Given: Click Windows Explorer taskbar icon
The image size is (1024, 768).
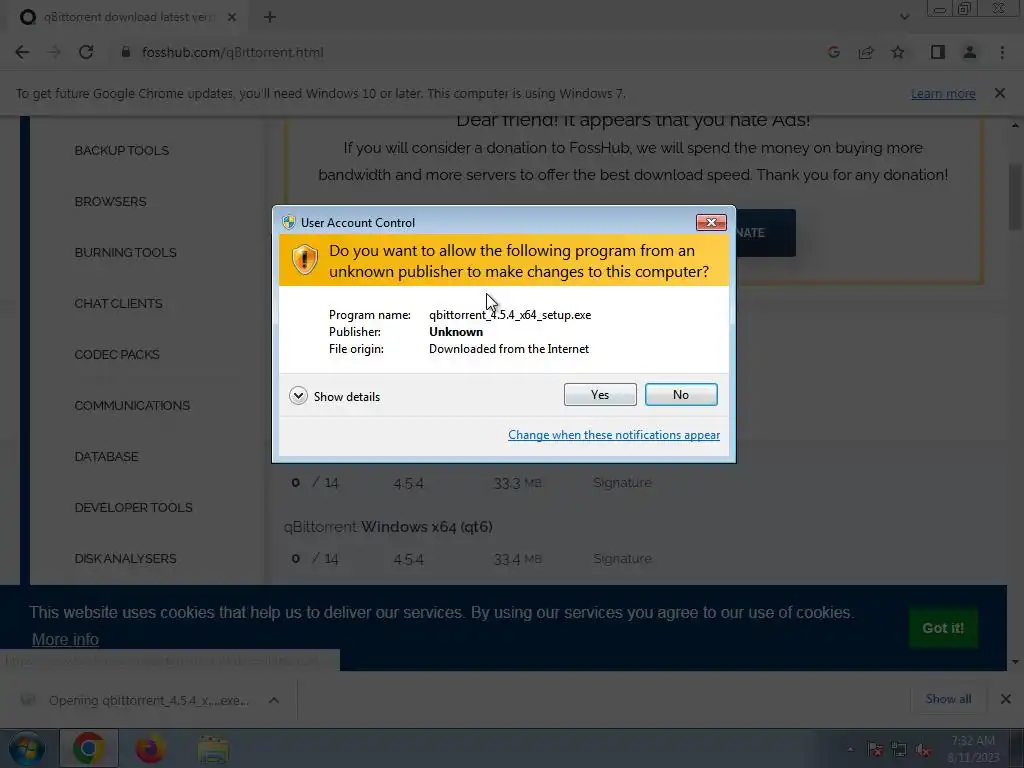Looking at the screenshot, I should [213, 748].
